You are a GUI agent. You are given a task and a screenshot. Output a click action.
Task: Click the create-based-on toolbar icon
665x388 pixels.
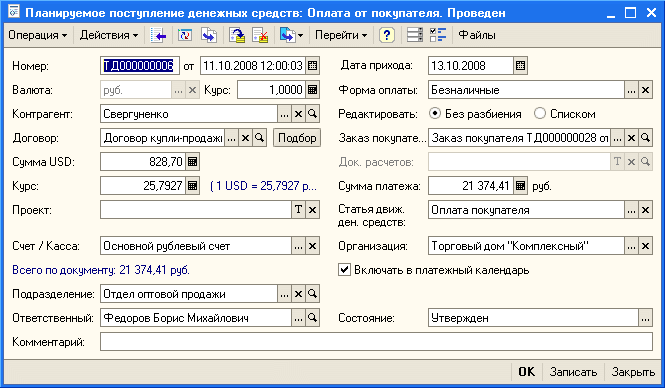point(288,35)
